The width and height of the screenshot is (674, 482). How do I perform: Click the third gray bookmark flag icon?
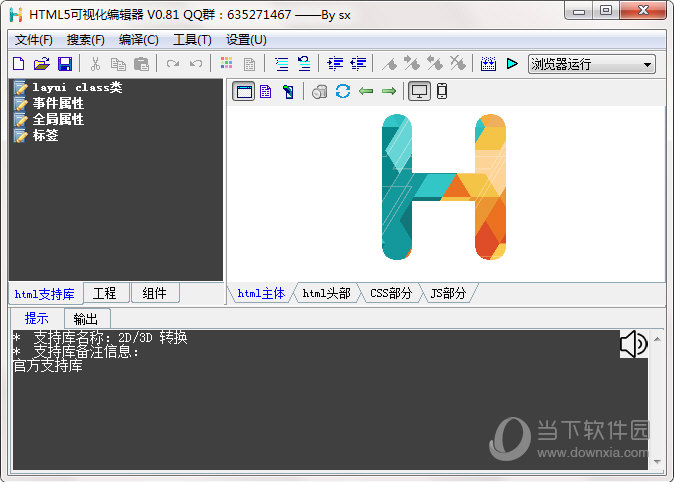pos(435,64)
